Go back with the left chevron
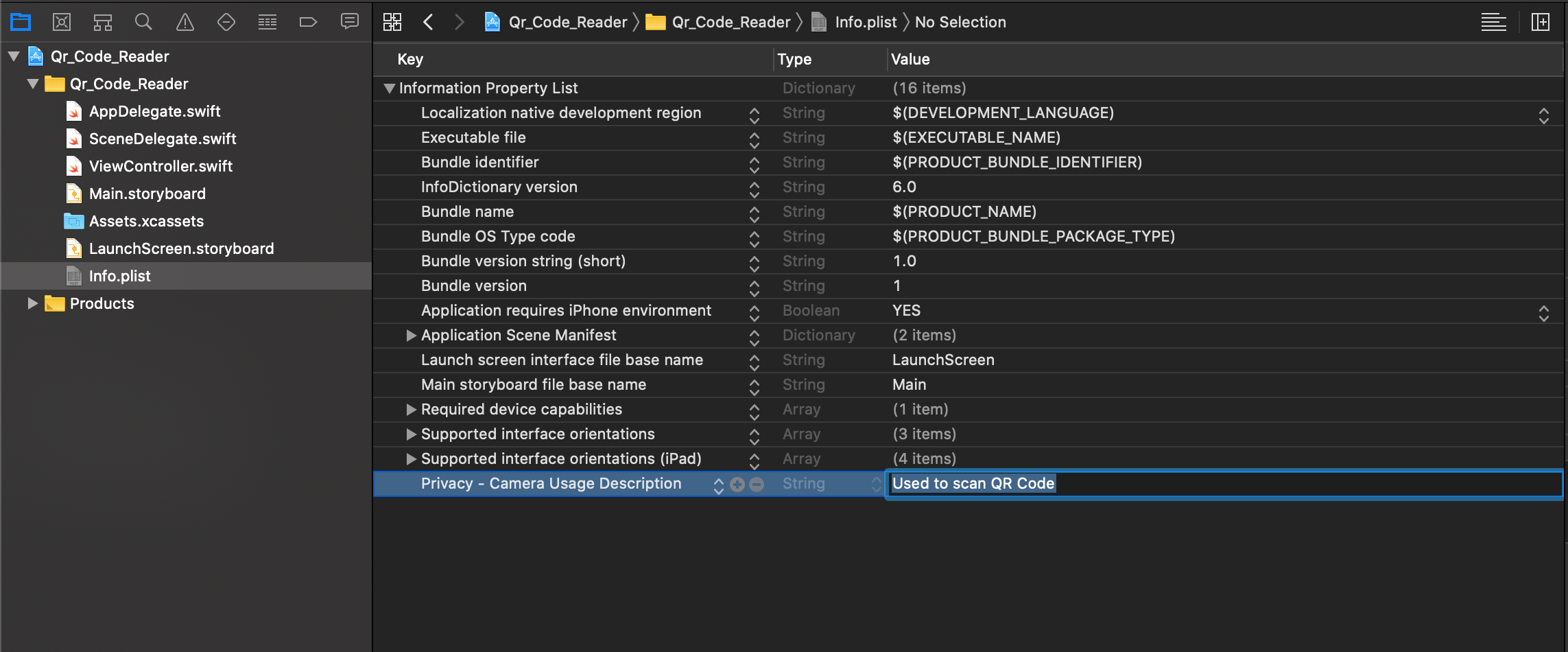Image resolution: width=1568 pixels, height=652 pixels. [x=428, y=22]
